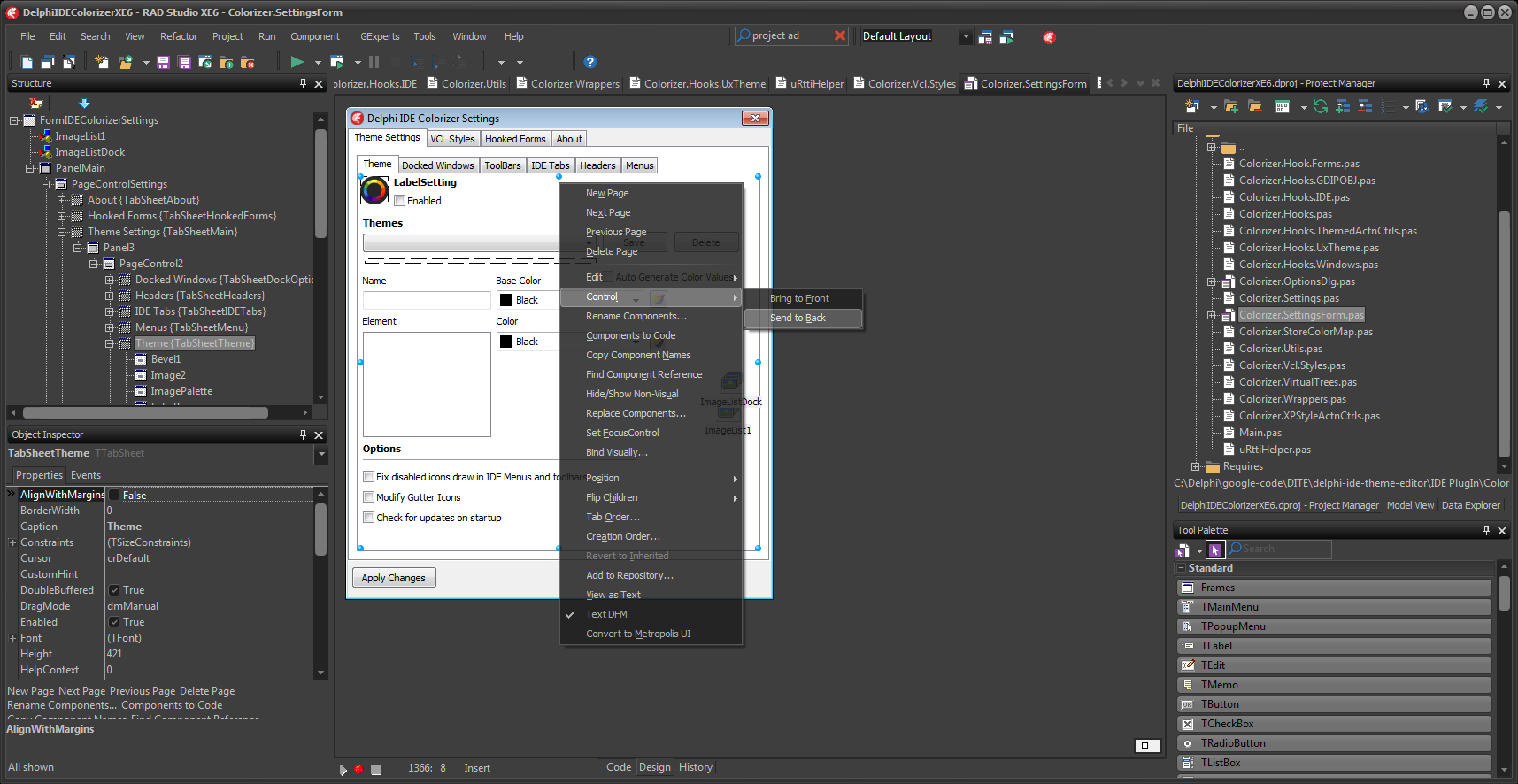This screenshot has width=1518, height=784.
Task: Open the GExperts menu
Action: [x=380, y=36]
